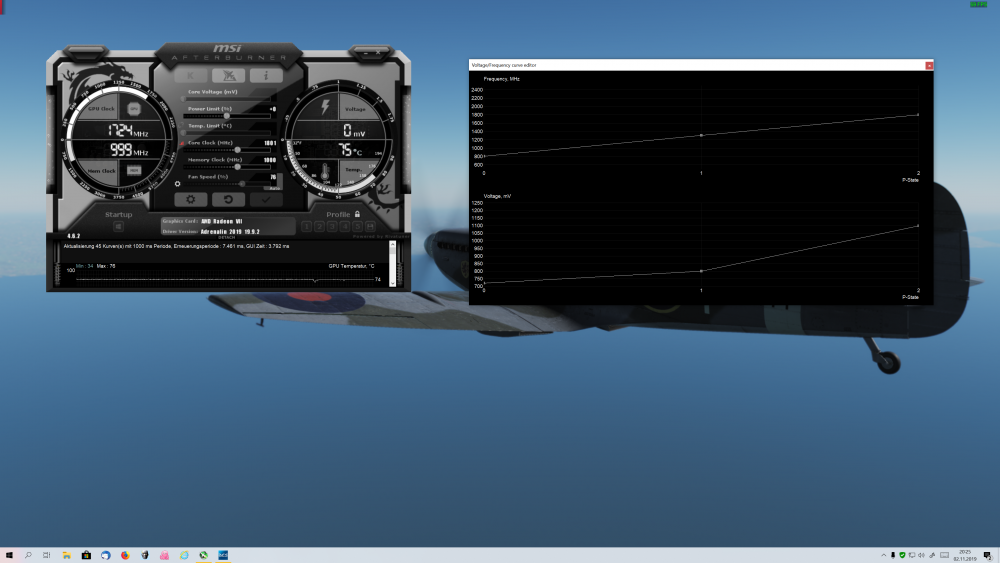The height and width of the screenshot is (563, 1000).
Task: Save profile using the floppy disk icon
Action: [x=370, y=227]
